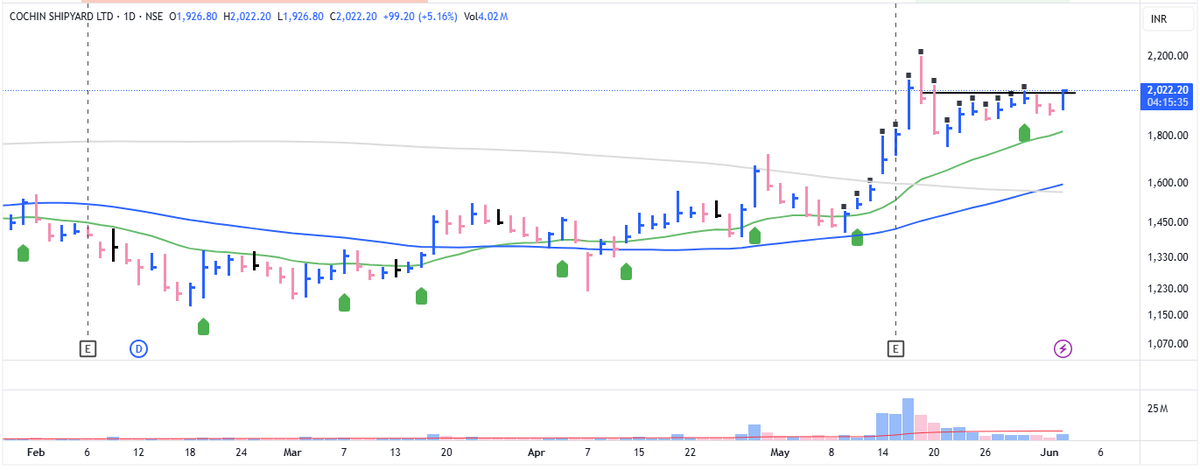Click the green signal marker under early February bars
The image size is (1200, 470).
(x=24, y=254)
